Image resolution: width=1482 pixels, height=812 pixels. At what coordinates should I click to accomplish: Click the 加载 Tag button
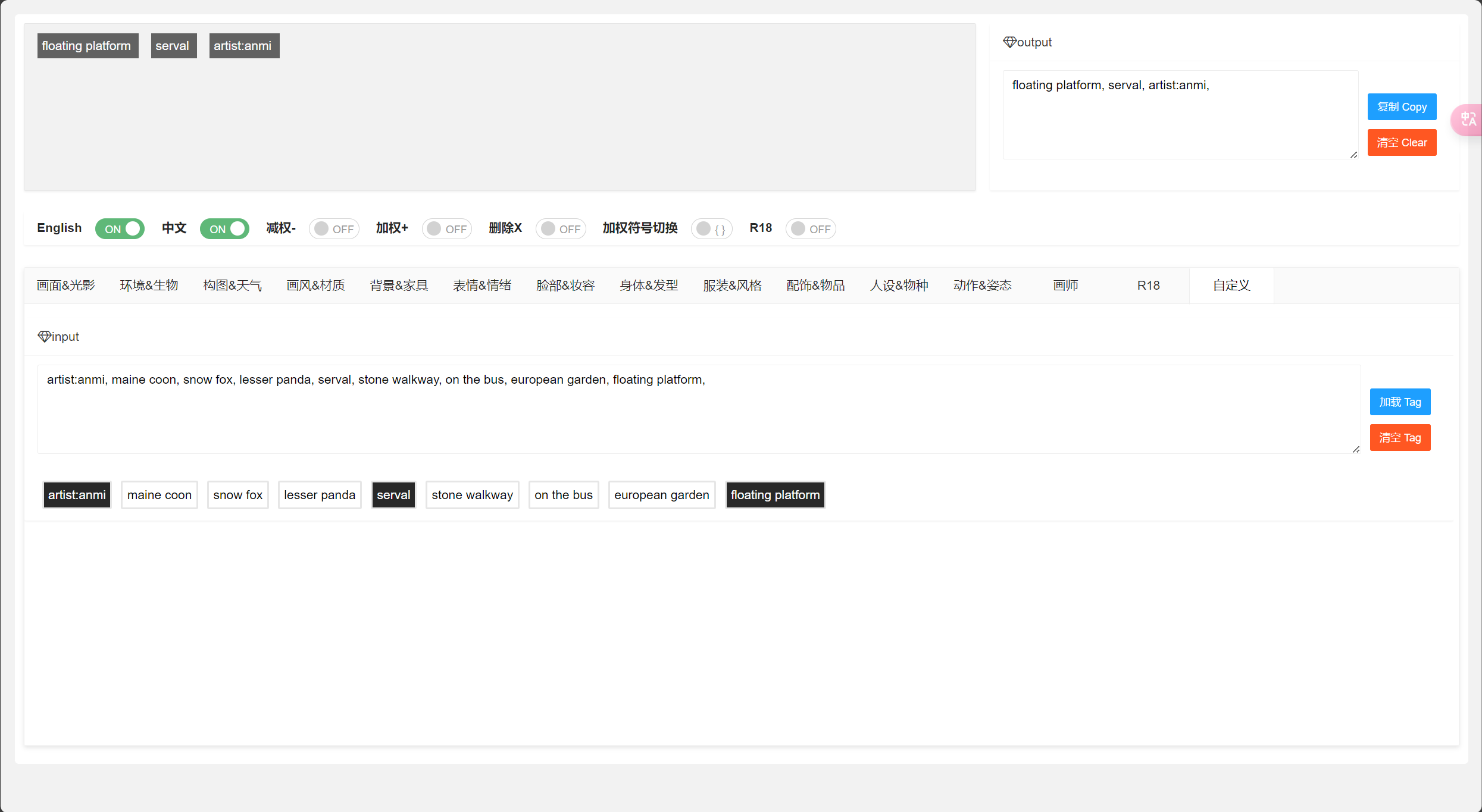(x=1400, y=402)
